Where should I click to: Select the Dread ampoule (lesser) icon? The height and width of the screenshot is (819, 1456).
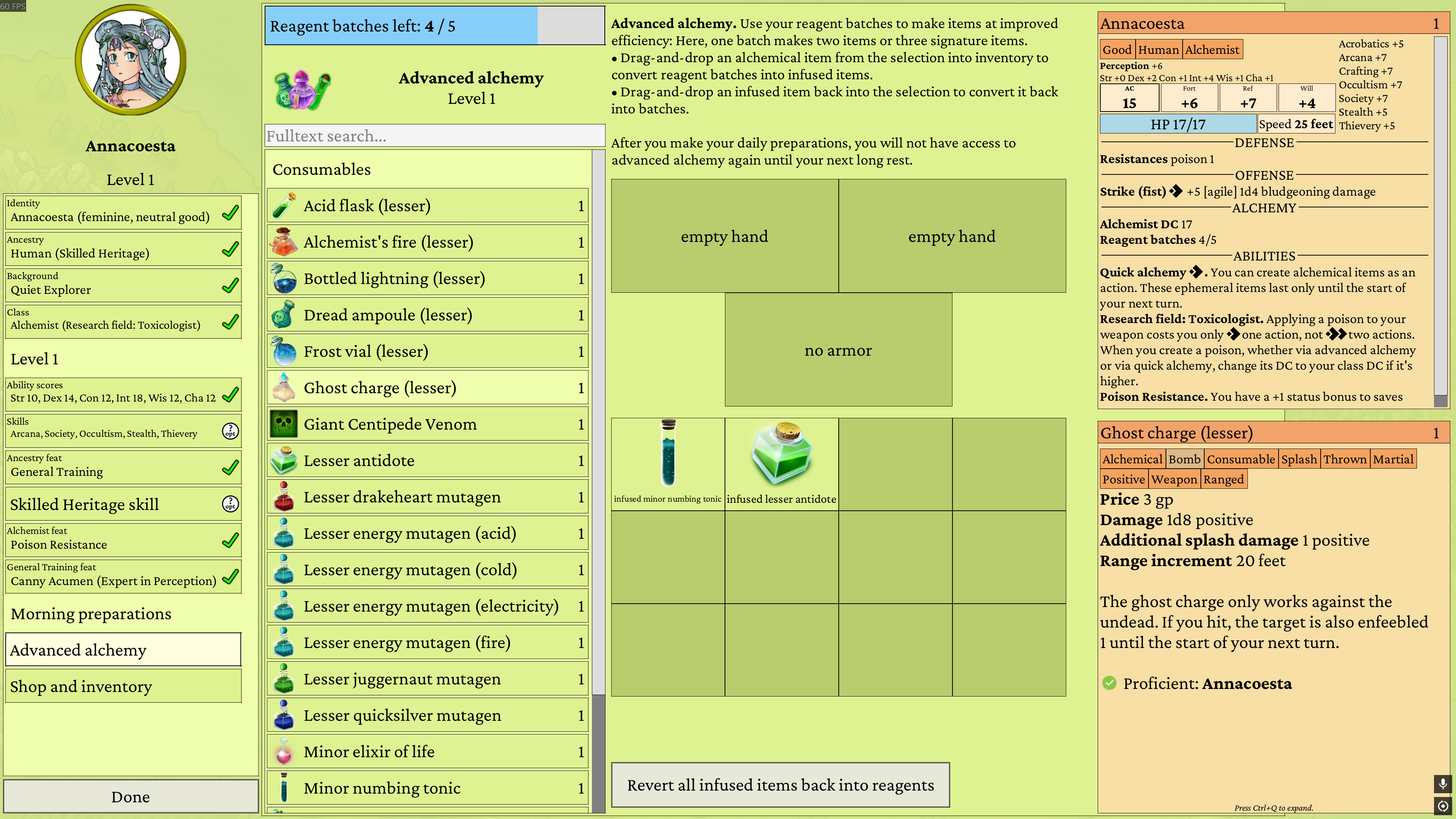(x=284, y=315)
